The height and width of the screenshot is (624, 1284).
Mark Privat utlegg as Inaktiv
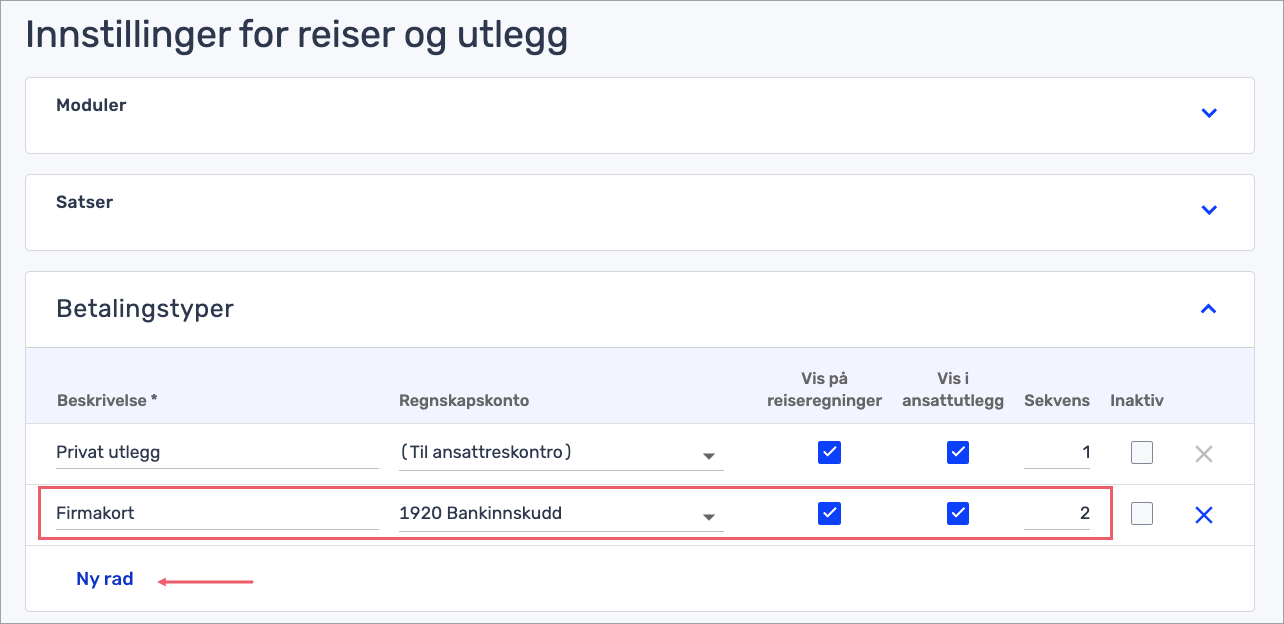tap(1142, 453)
